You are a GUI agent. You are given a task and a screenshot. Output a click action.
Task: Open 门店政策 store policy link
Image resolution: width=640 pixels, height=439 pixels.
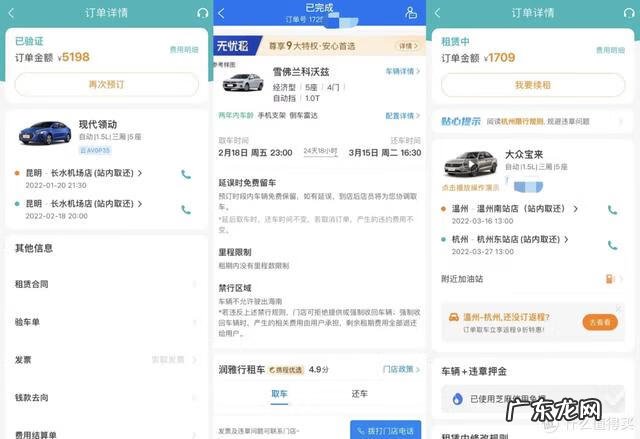point(401,369)
